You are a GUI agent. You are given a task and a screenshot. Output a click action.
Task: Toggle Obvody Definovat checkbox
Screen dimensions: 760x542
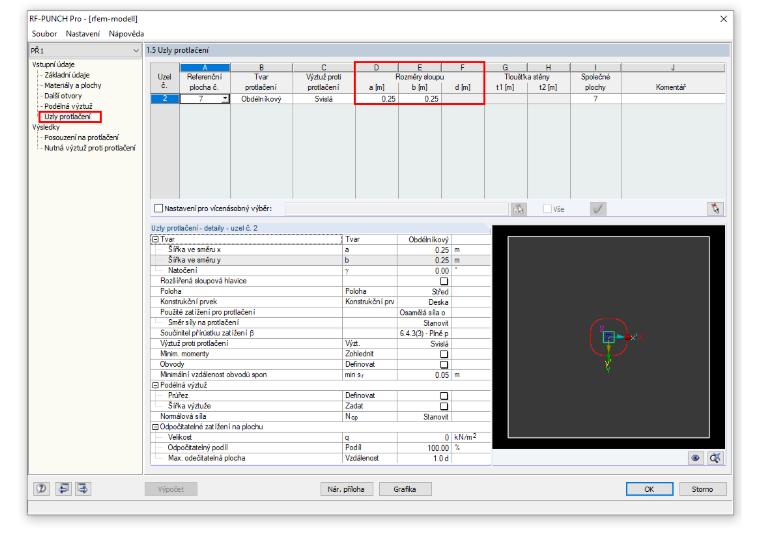click(x=443, y=365)
